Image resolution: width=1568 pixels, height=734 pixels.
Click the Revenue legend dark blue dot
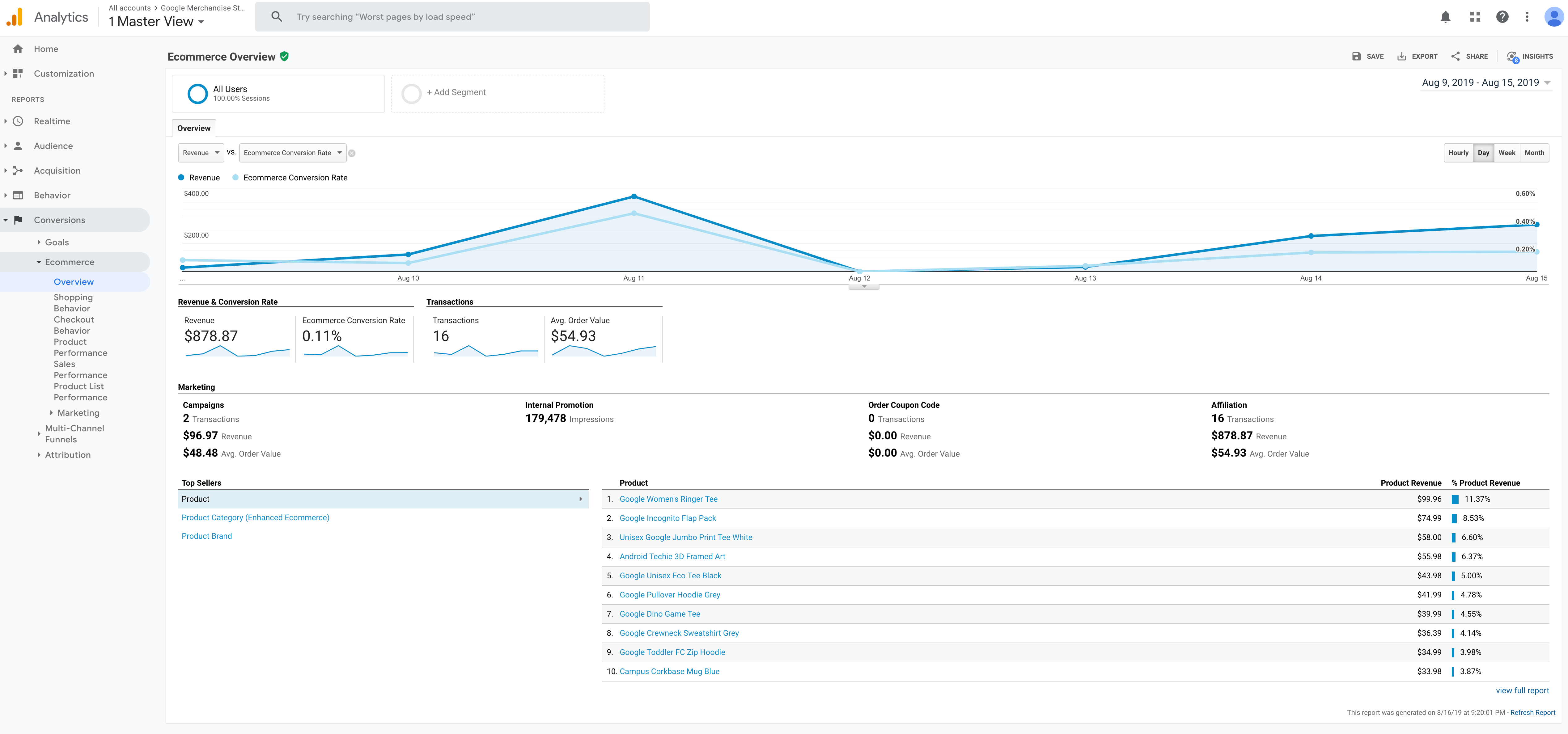click(x=181, y=178)
